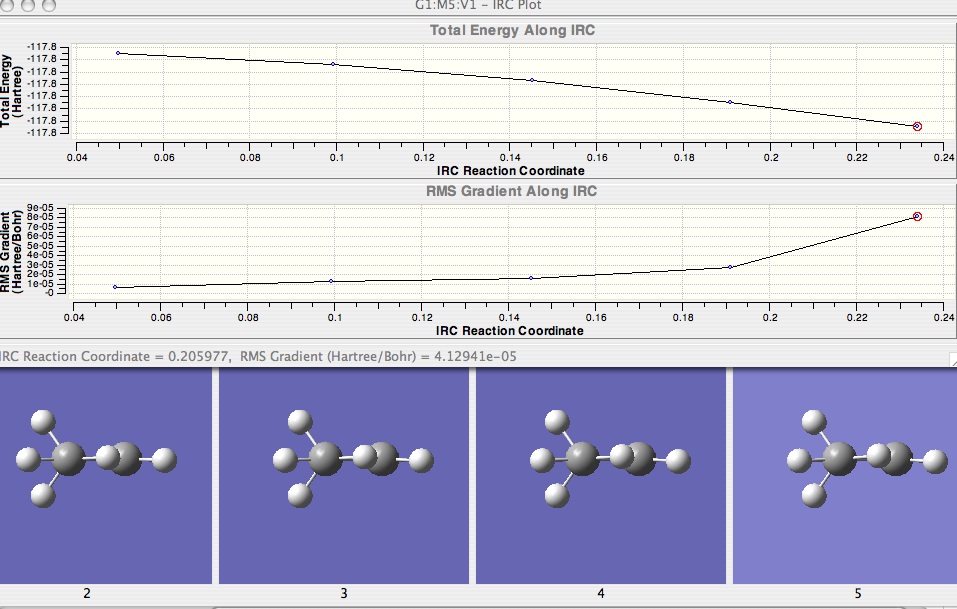This screenshot has height=609, width=957.
Task: Pick the Total Energy point near 0.145
Action: (x=532, y=80)
